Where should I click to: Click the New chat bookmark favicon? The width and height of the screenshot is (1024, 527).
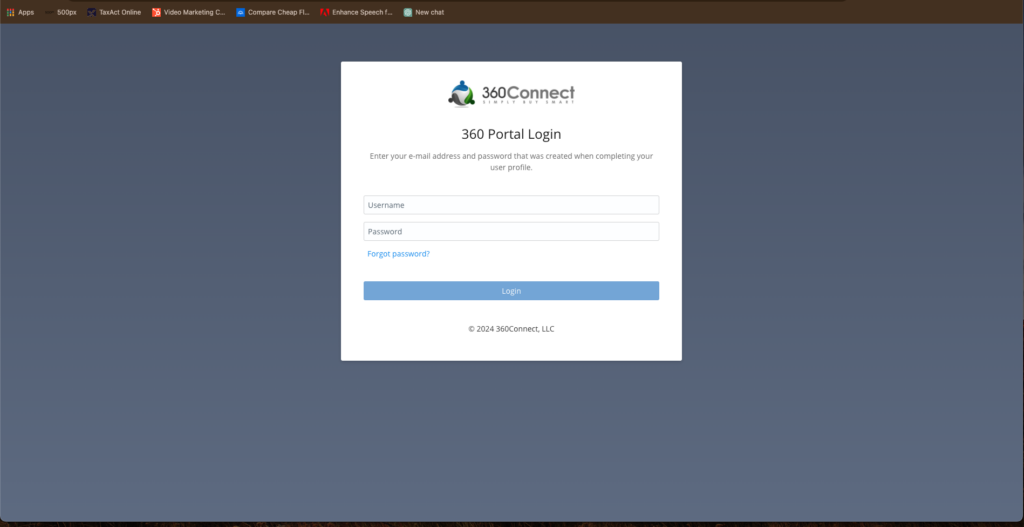[x=407, y=12]
